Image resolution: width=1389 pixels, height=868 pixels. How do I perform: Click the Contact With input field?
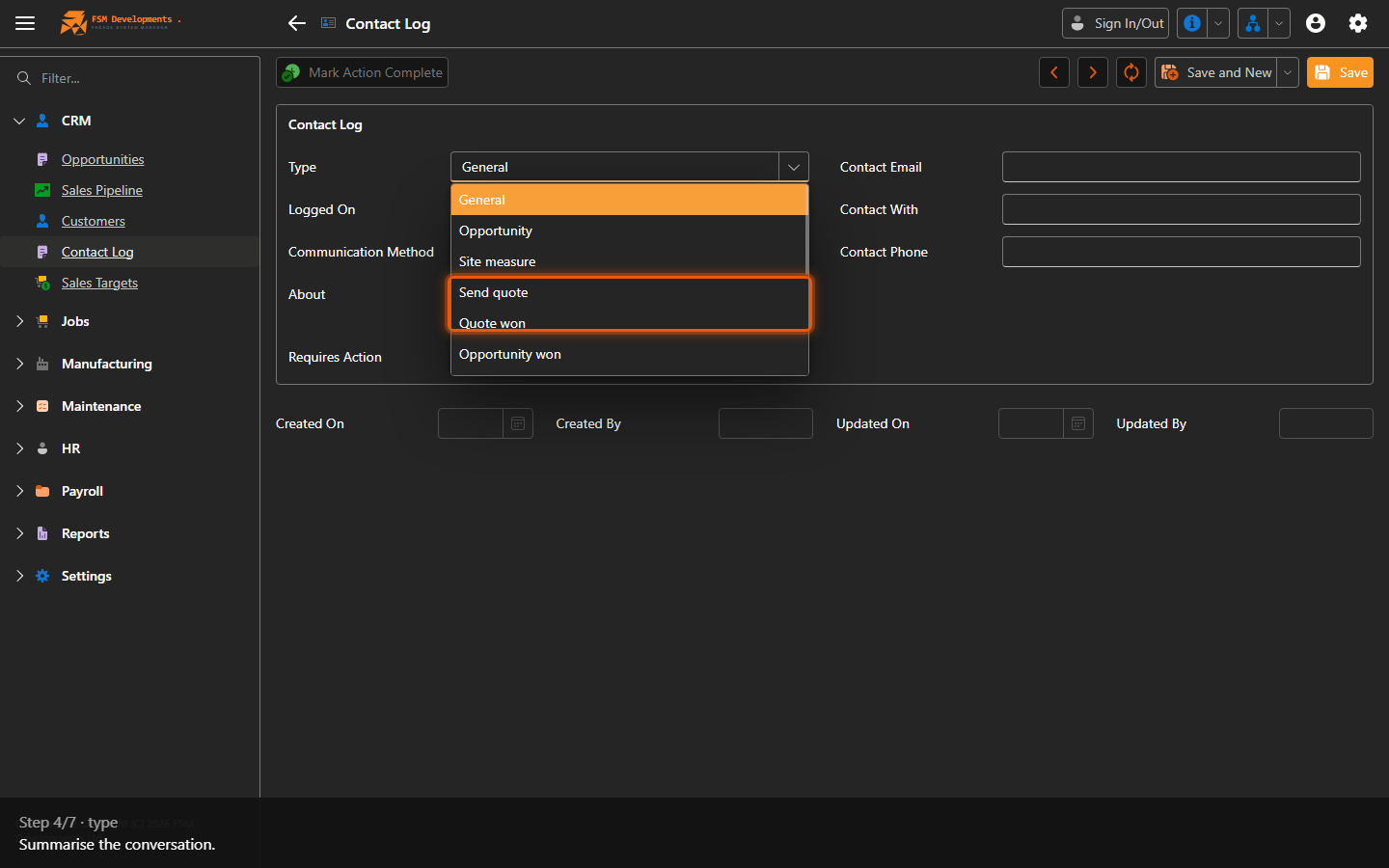[1182, 209]
